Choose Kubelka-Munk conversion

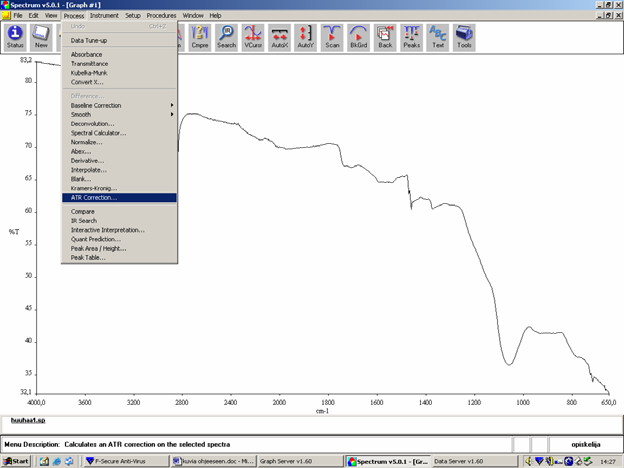coord(119,73)
